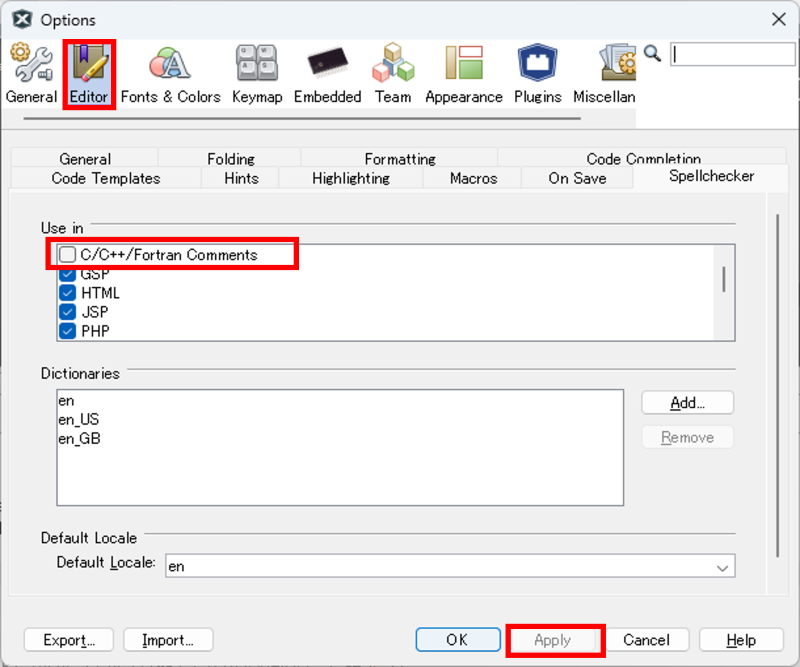Open the Plugins category
The image size is (800, 667).
tap(537, 75)
